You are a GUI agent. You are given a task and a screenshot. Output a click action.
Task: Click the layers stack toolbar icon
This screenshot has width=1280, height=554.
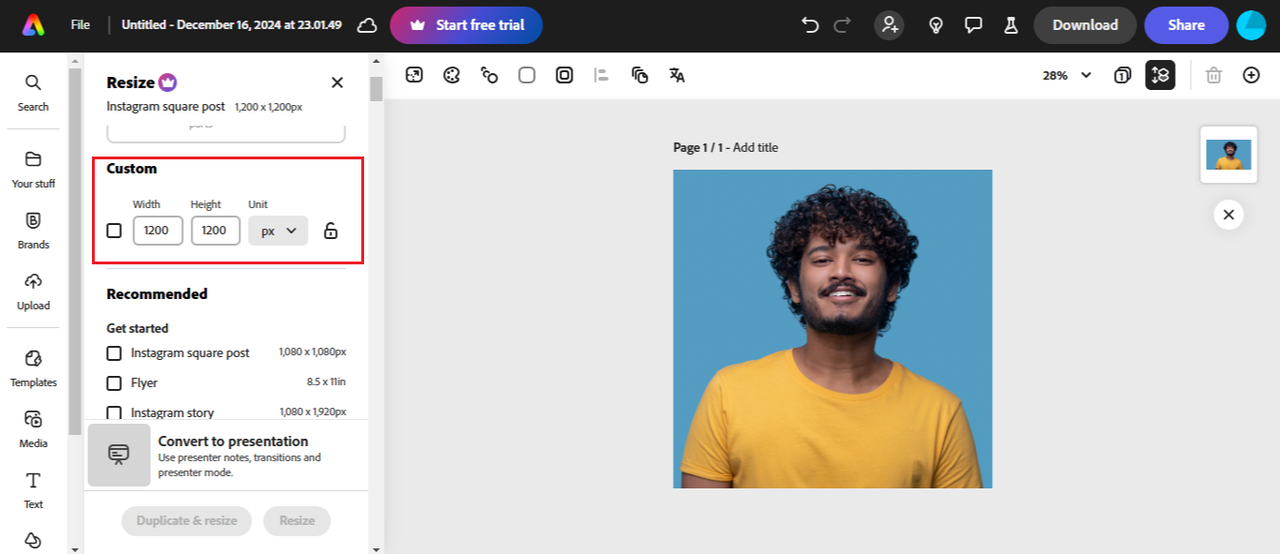tap(640, 75)
